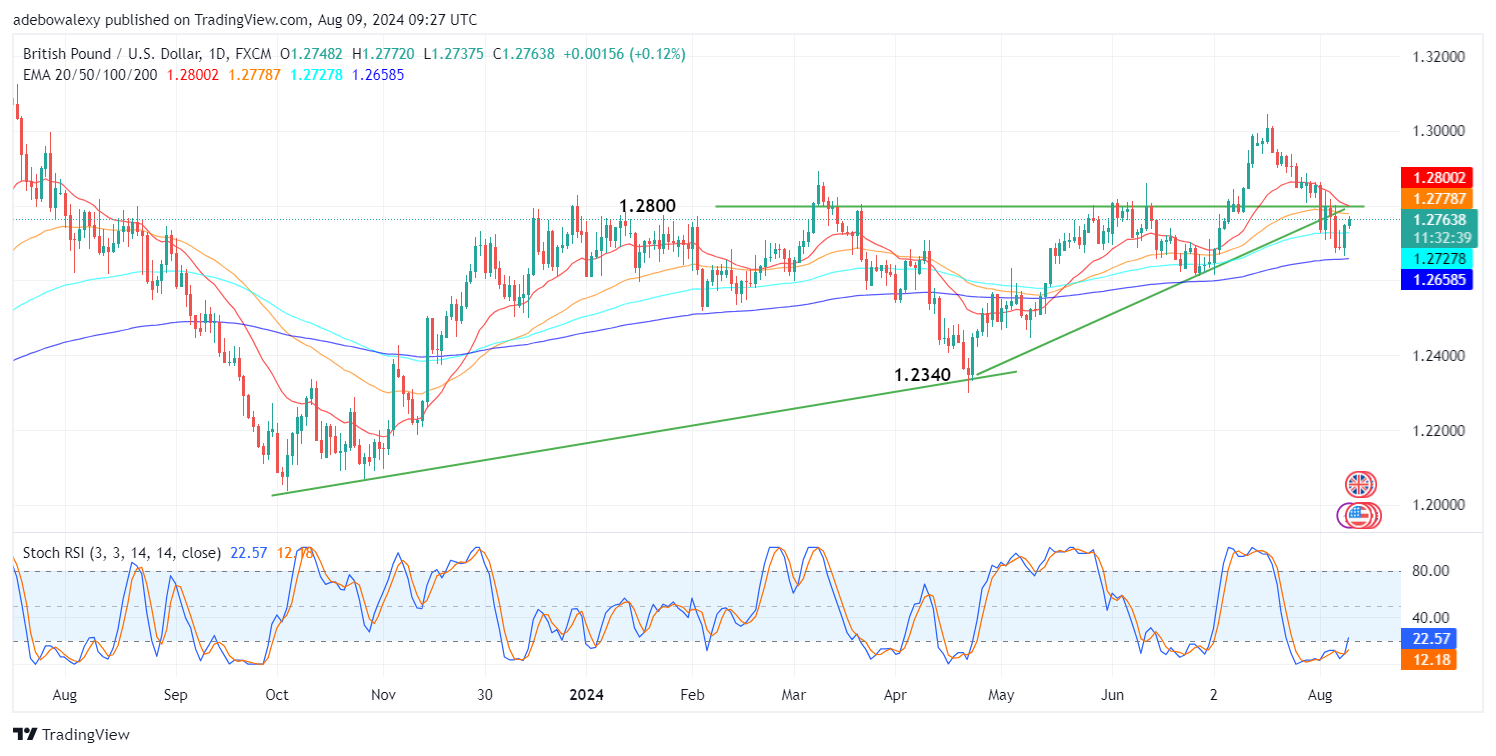Click the 1.2800 resistance level annotation
The height and width of the screenshot is (756, 1496).
point(647,206)
